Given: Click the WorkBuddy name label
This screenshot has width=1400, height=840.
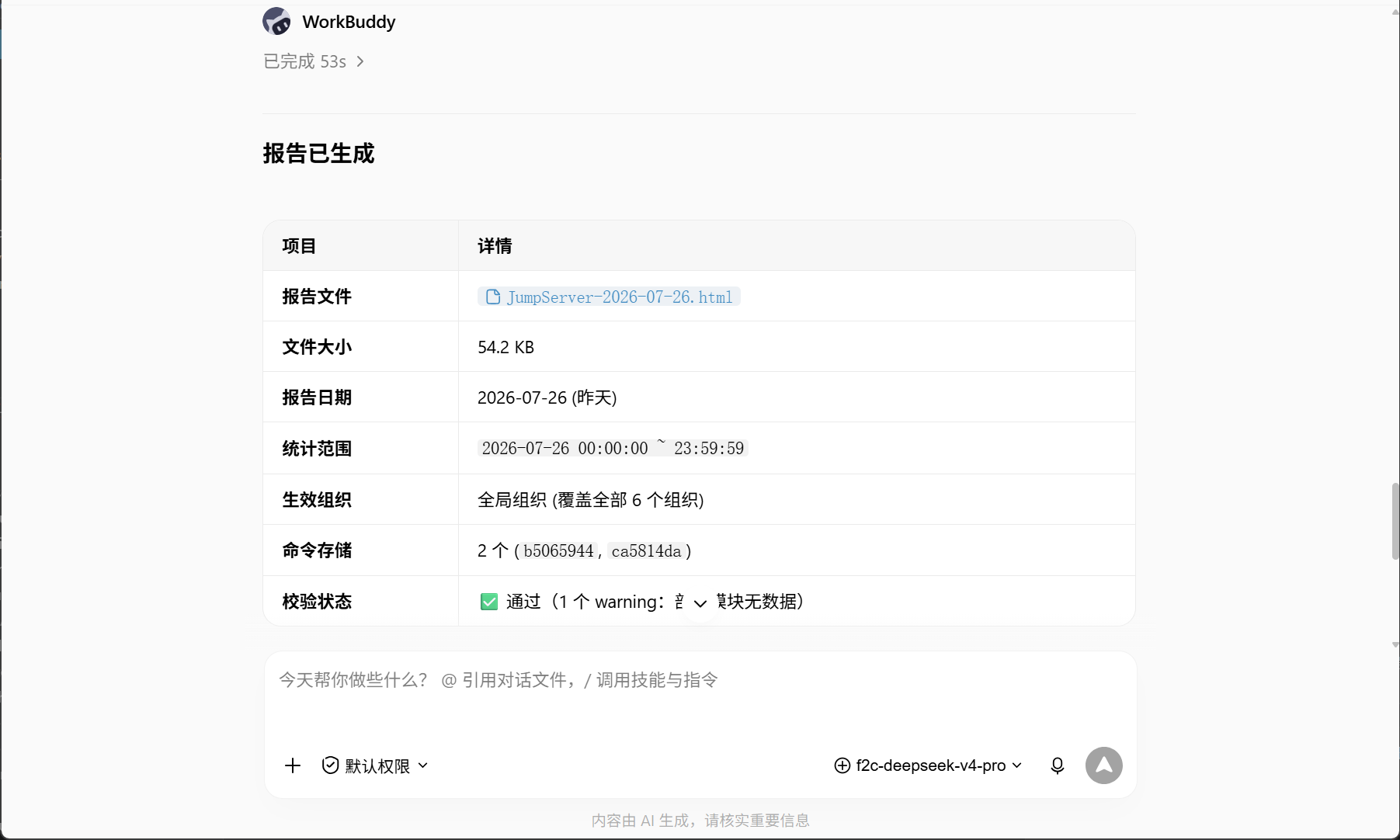Looking at the screenshot, I should point(349,22).
